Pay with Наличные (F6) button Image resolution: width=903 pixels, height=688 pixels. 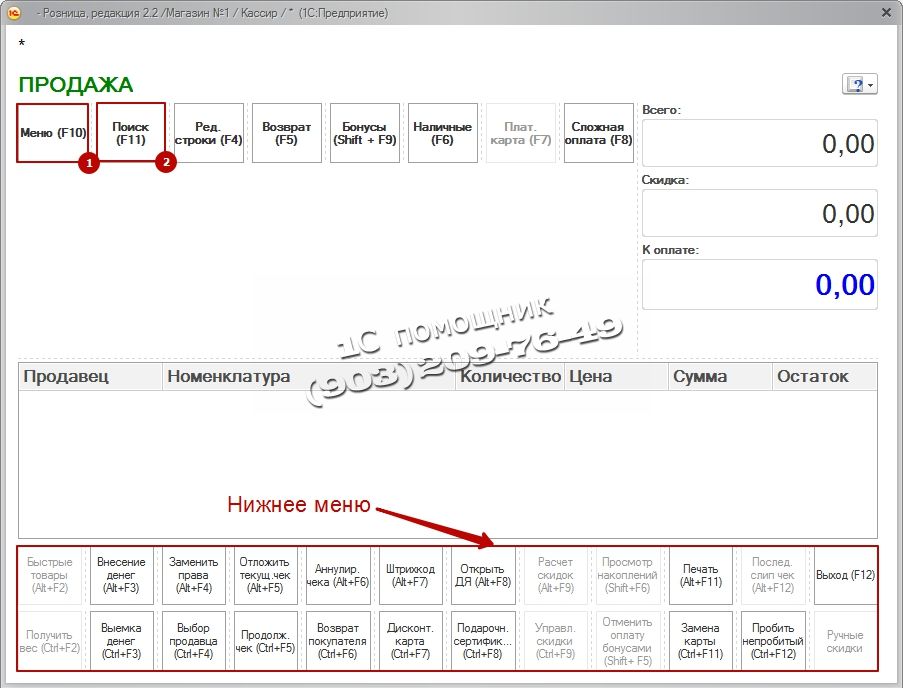(x=442, y=133)
